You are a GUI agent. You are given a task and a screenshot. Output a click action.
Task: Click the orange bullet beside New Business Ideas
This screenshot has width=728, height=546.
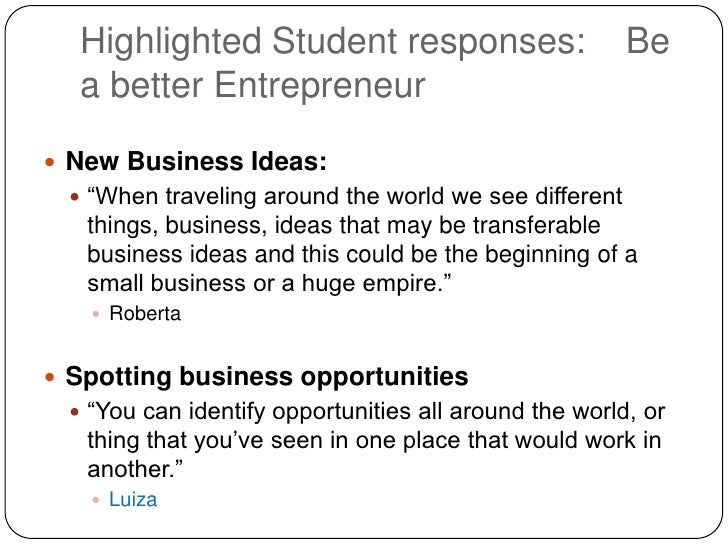(50, 162)
